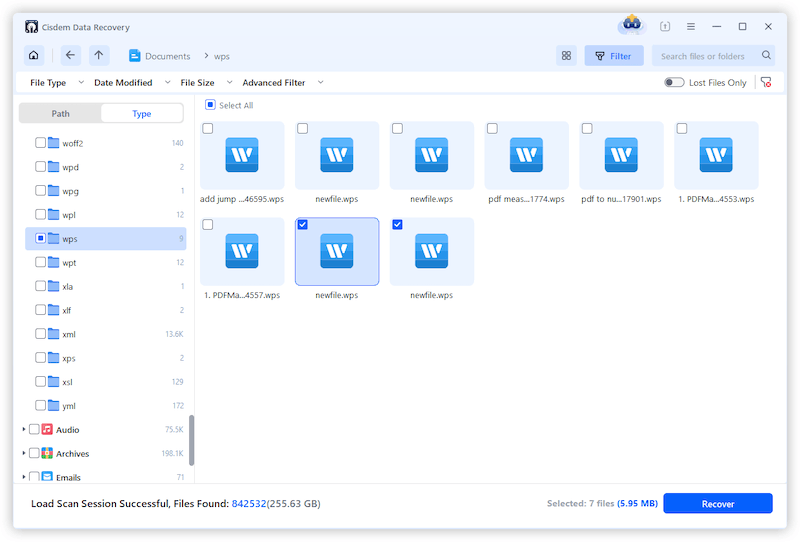Click the Documents breadcrumb icon
The image size is (800, 542).
coord(134,56)
